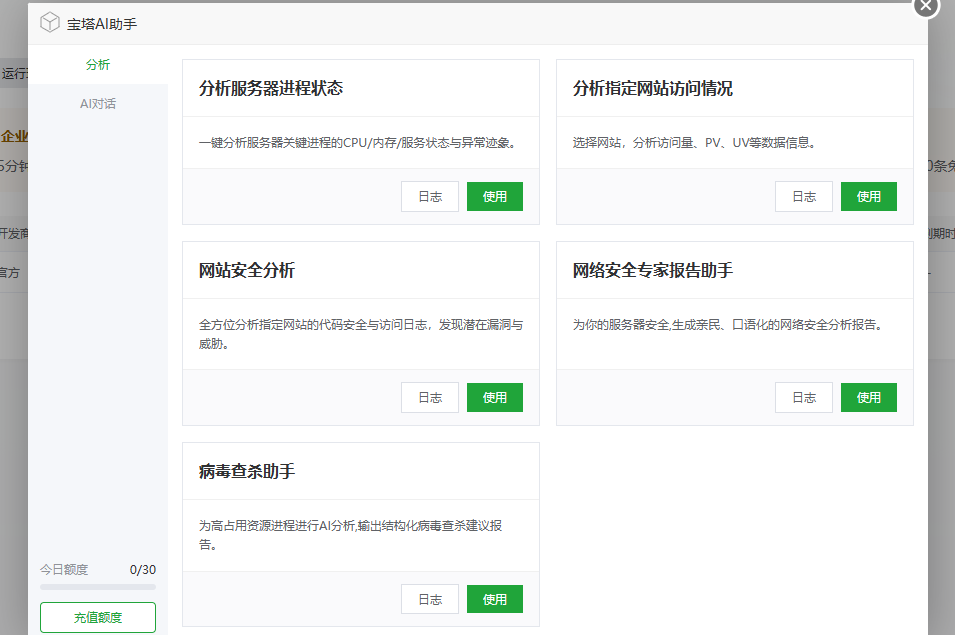The image size is (955, 635).
Task: Select the 网站安全分析 card heading
Action: [x=247, y=271]
